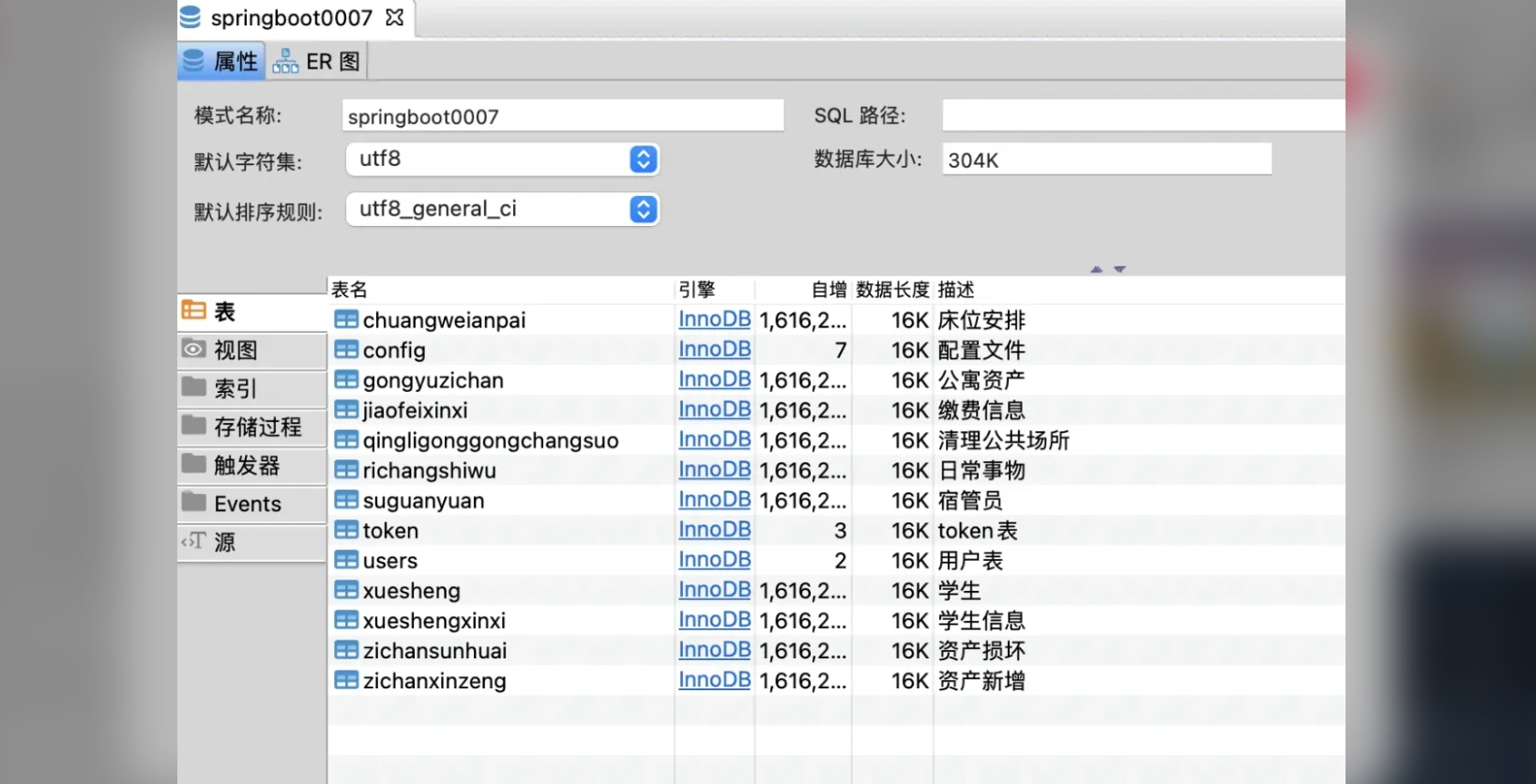The image size is (1536, 784).
Task: Click the xuesheng table icon
Action: point(346,590)
